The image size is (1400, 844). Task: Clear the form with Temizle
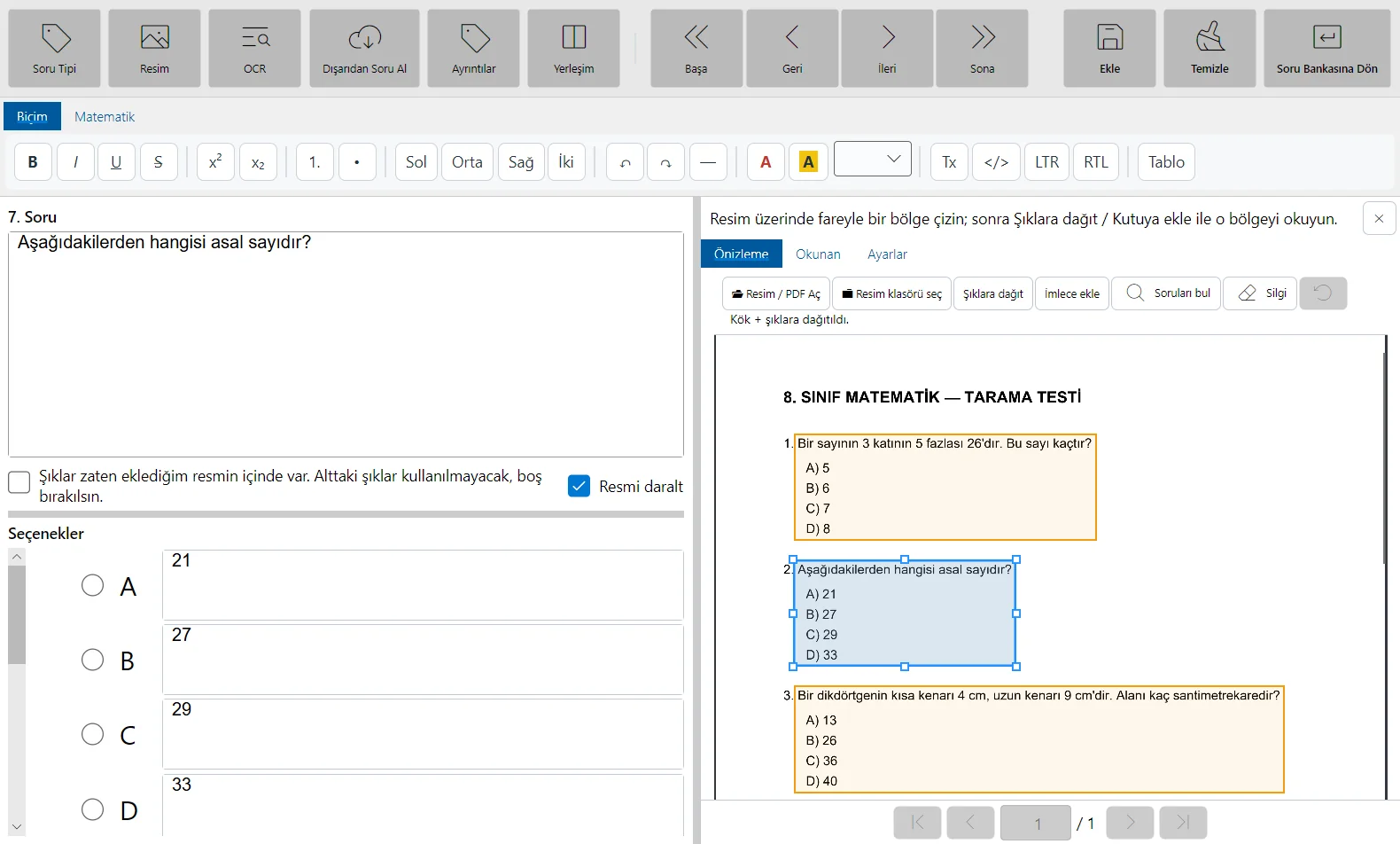pyautogui.click(x=1209, y=49)
